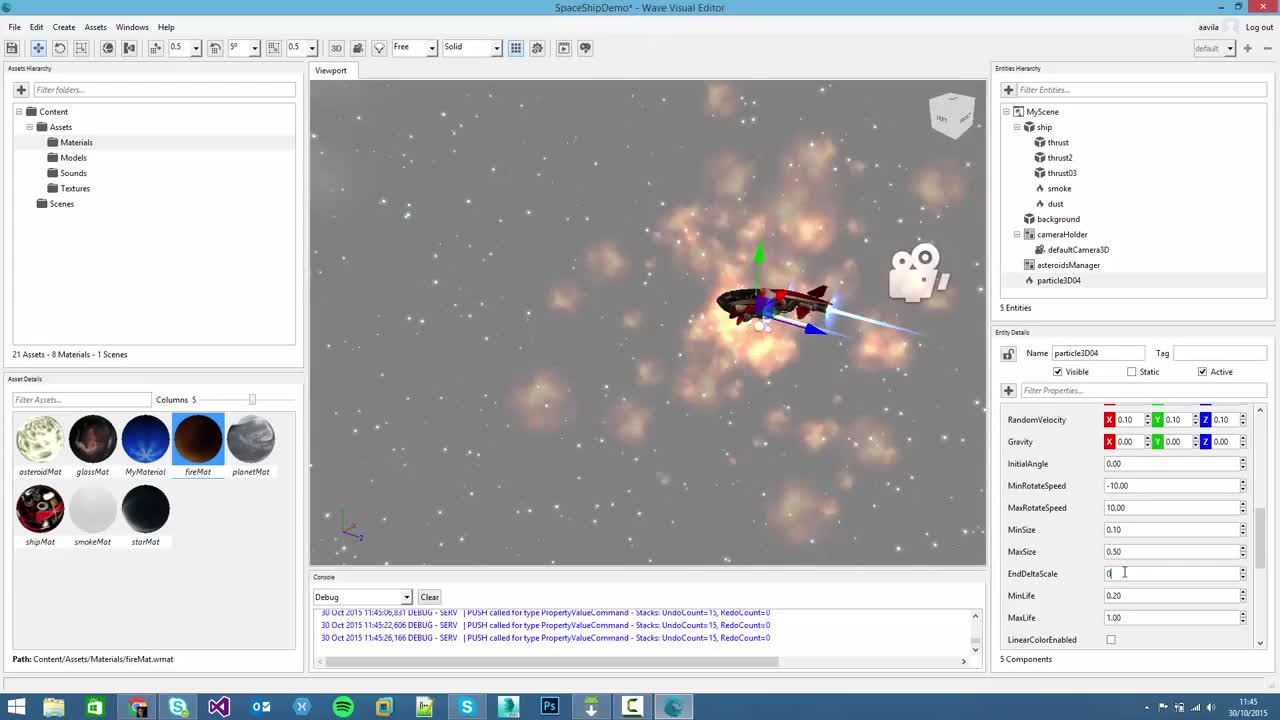The height and width of the screenshot is (720, 1280).
Task: Switch to the Viewport tab
Action: (331, 70)
